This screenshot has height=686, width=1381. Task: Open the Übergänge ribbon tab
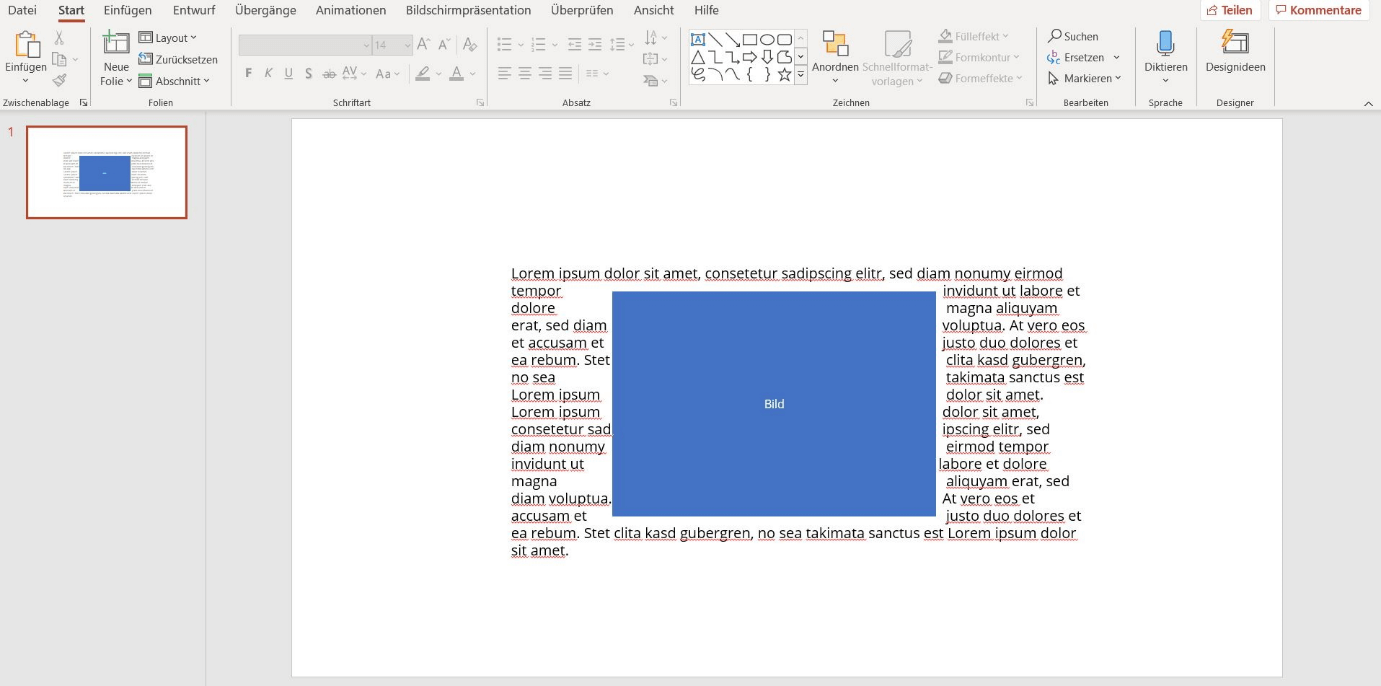265,10
